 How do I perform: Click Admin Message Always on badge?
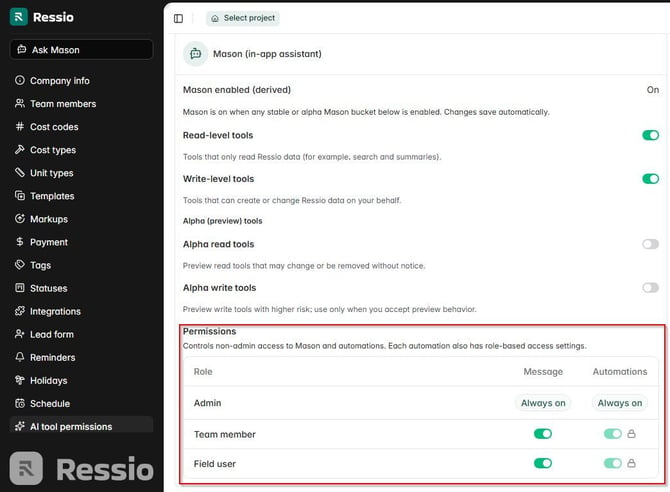click(x=543, y=403)
